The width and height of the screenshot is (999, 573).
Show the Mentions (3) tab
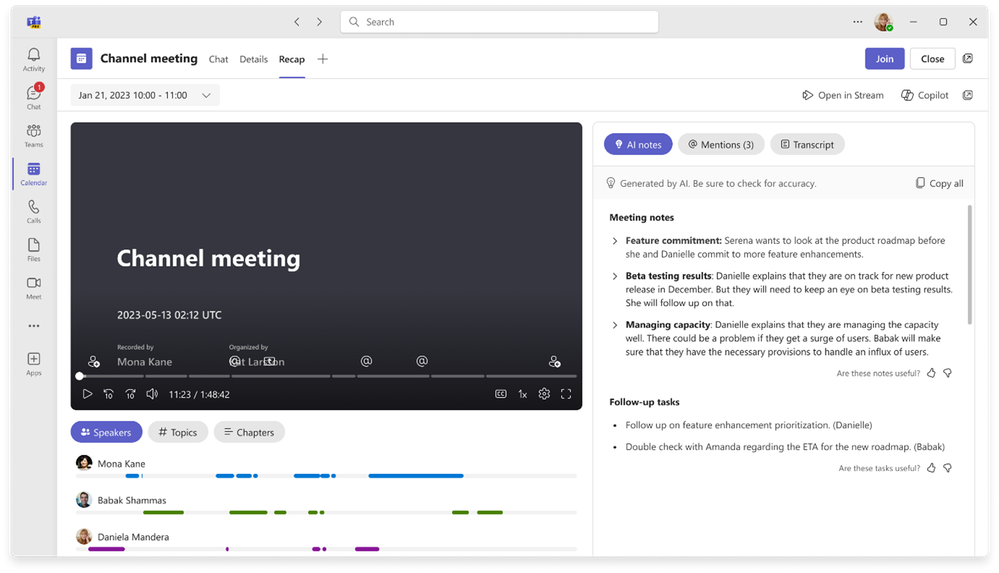[721, 145]
